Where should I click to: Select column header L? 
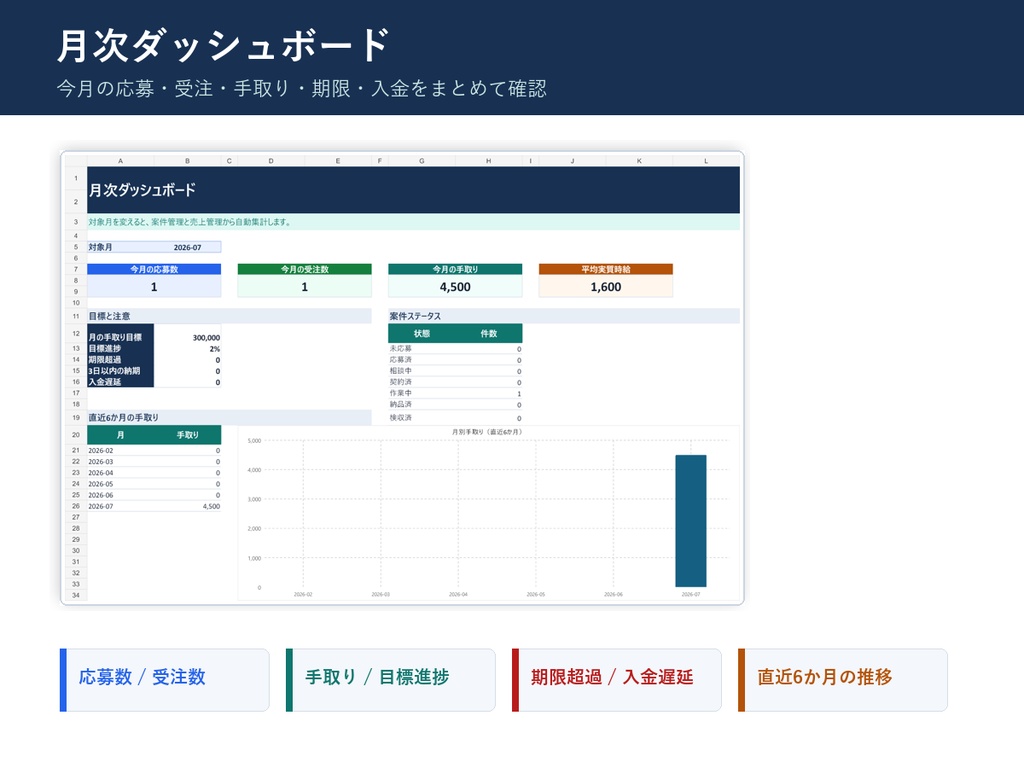coord(706,161)
